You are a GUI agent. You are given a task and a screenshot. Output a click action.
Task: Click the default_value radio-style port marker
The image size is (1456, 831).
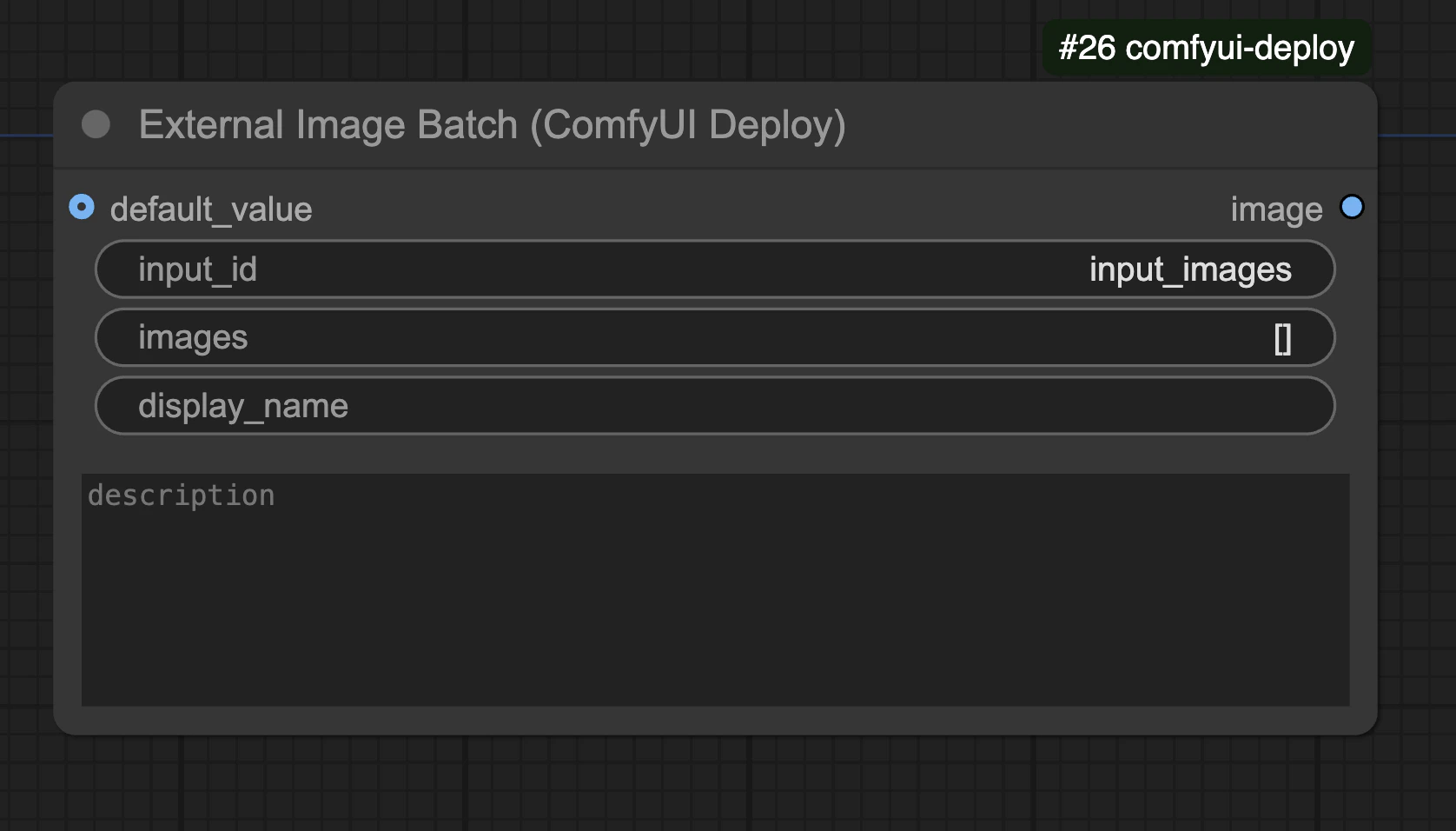click(x=82, y=208)
